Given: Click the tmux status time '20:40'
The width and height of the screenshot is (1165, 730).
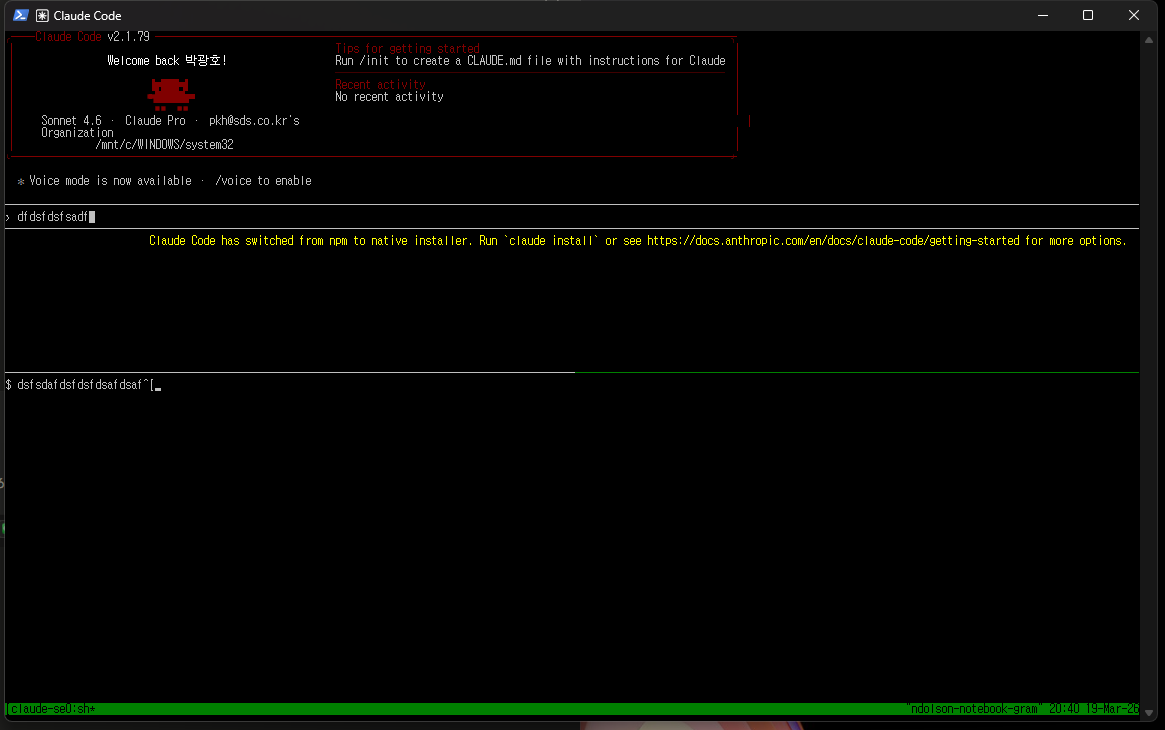Looking at the screenshot, I should pyautogui.click(x=1064, y=708).
